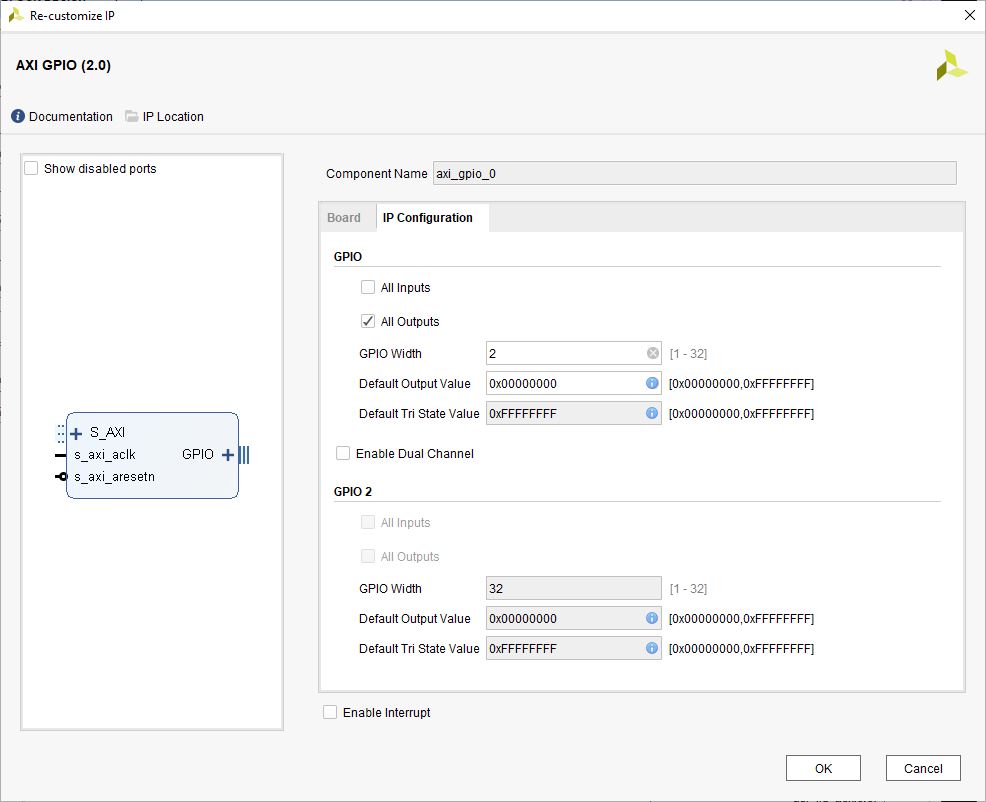Viewport: 986px width, 802px height.
Task: Click the IP Location folder icon
Action: (132, 116)
